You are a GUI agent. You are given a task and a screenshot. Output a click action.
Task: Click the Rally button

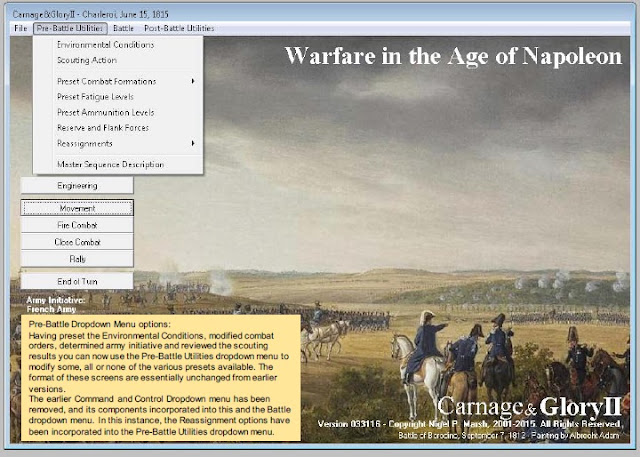[77, 259]
